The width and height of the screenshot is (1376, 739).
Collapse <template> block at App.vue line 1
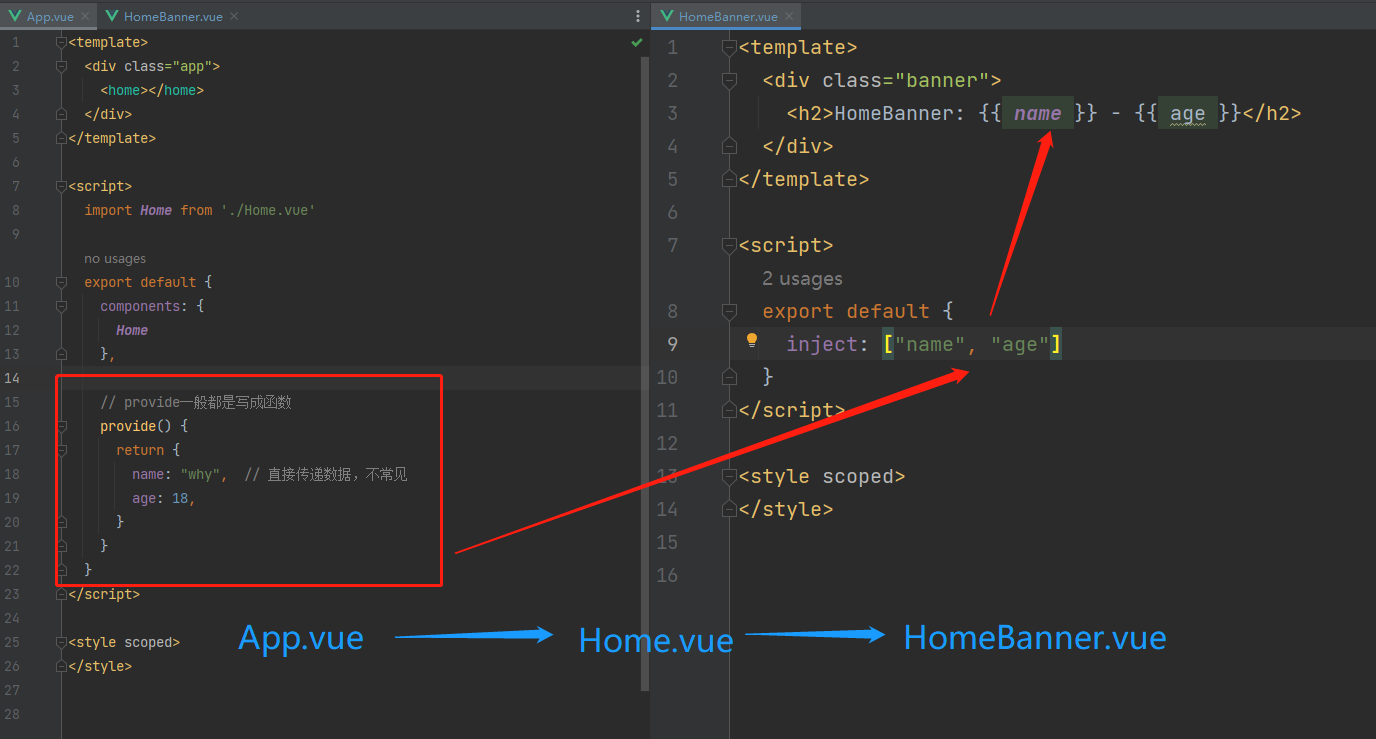(x=62, y=43)
